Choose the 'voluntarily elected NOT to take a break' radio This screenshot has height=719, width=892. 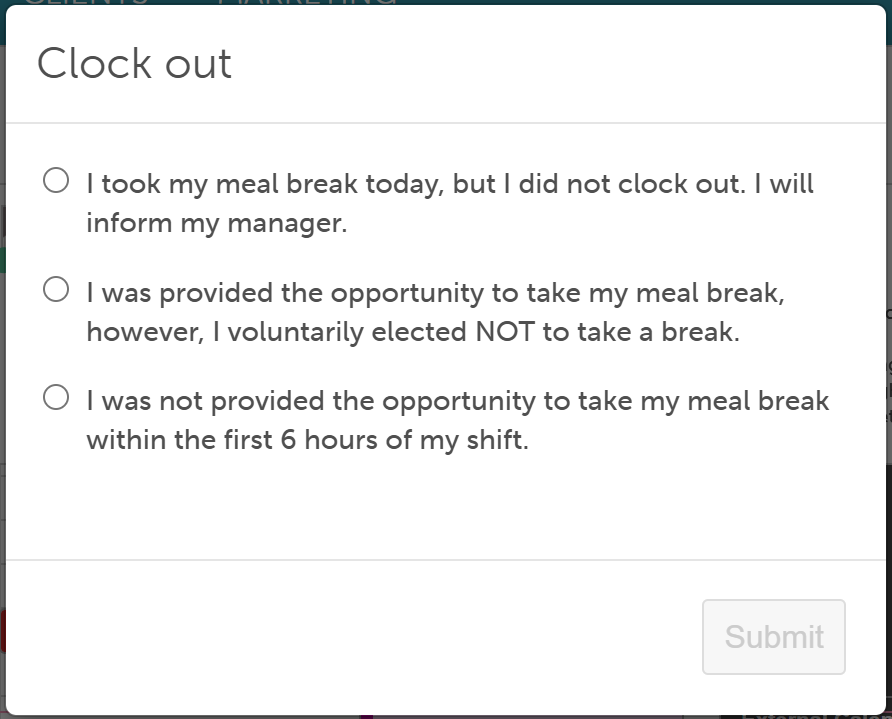click(x=56, y=290)
